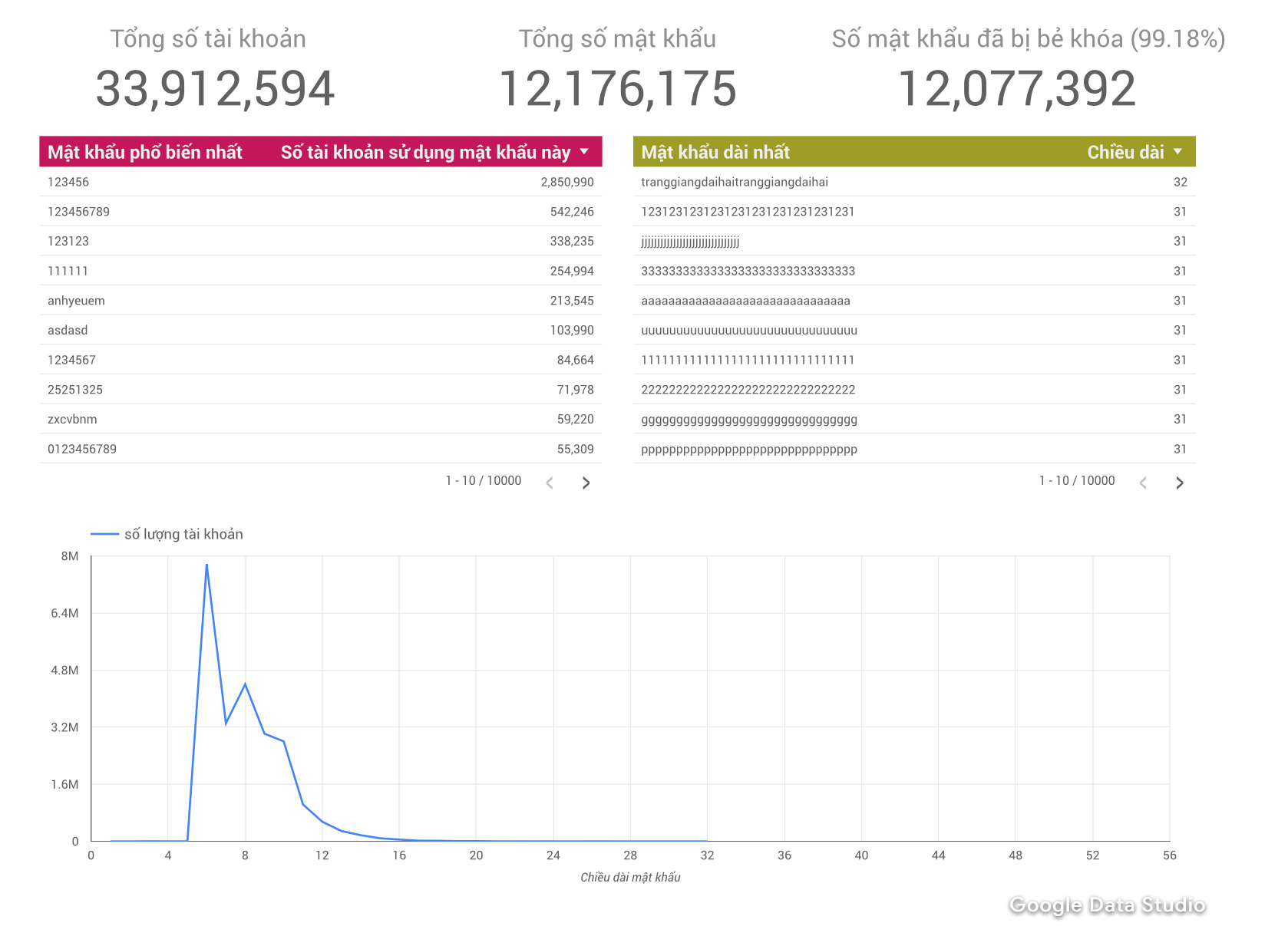Select the '2222222…' longest password row
This screenshot has width=1288, height=936.
[x=914, y=390]
